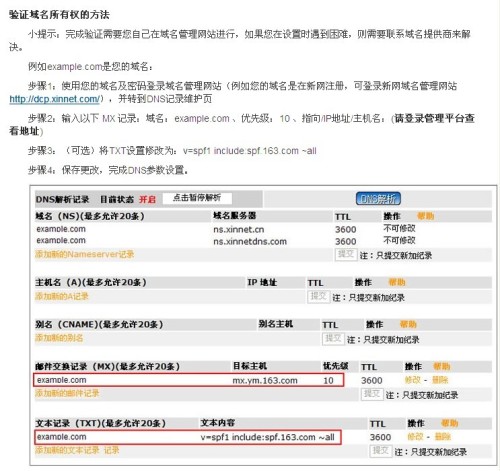Click 提交 button in the A record section
500x471 pixels.
(x=318, y=297)
